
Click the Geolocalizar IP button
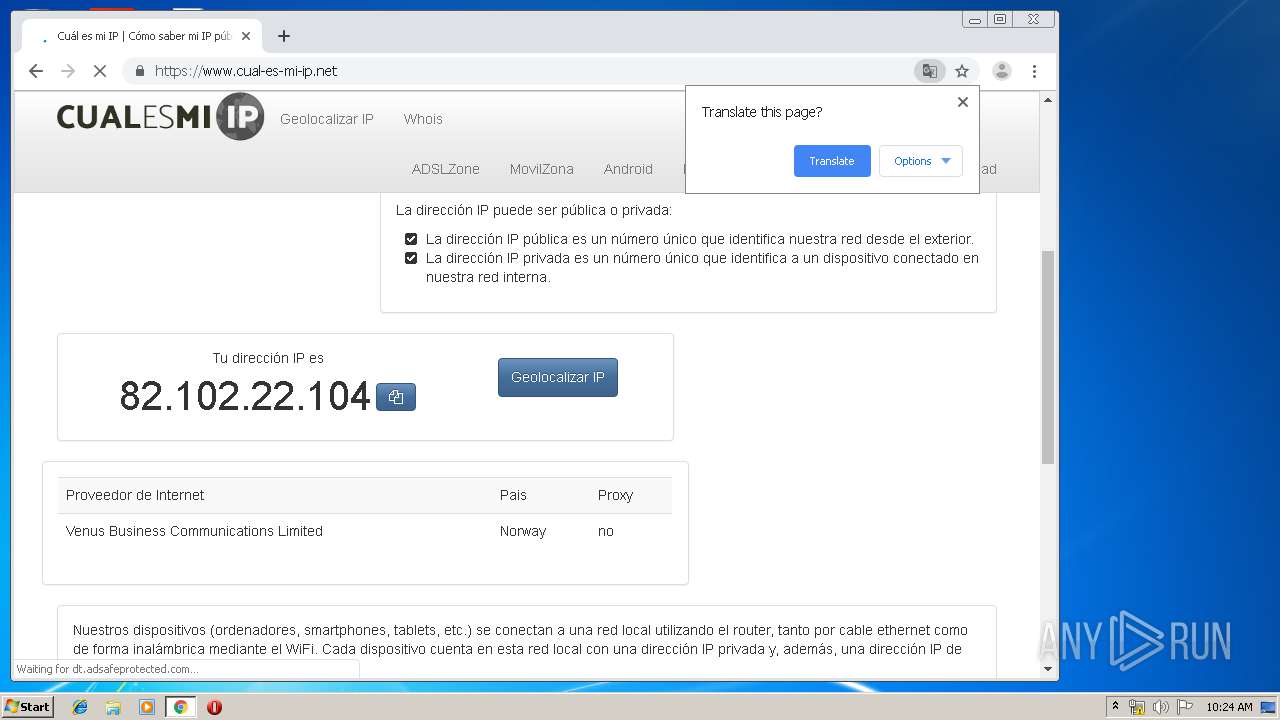coord(558,377)
